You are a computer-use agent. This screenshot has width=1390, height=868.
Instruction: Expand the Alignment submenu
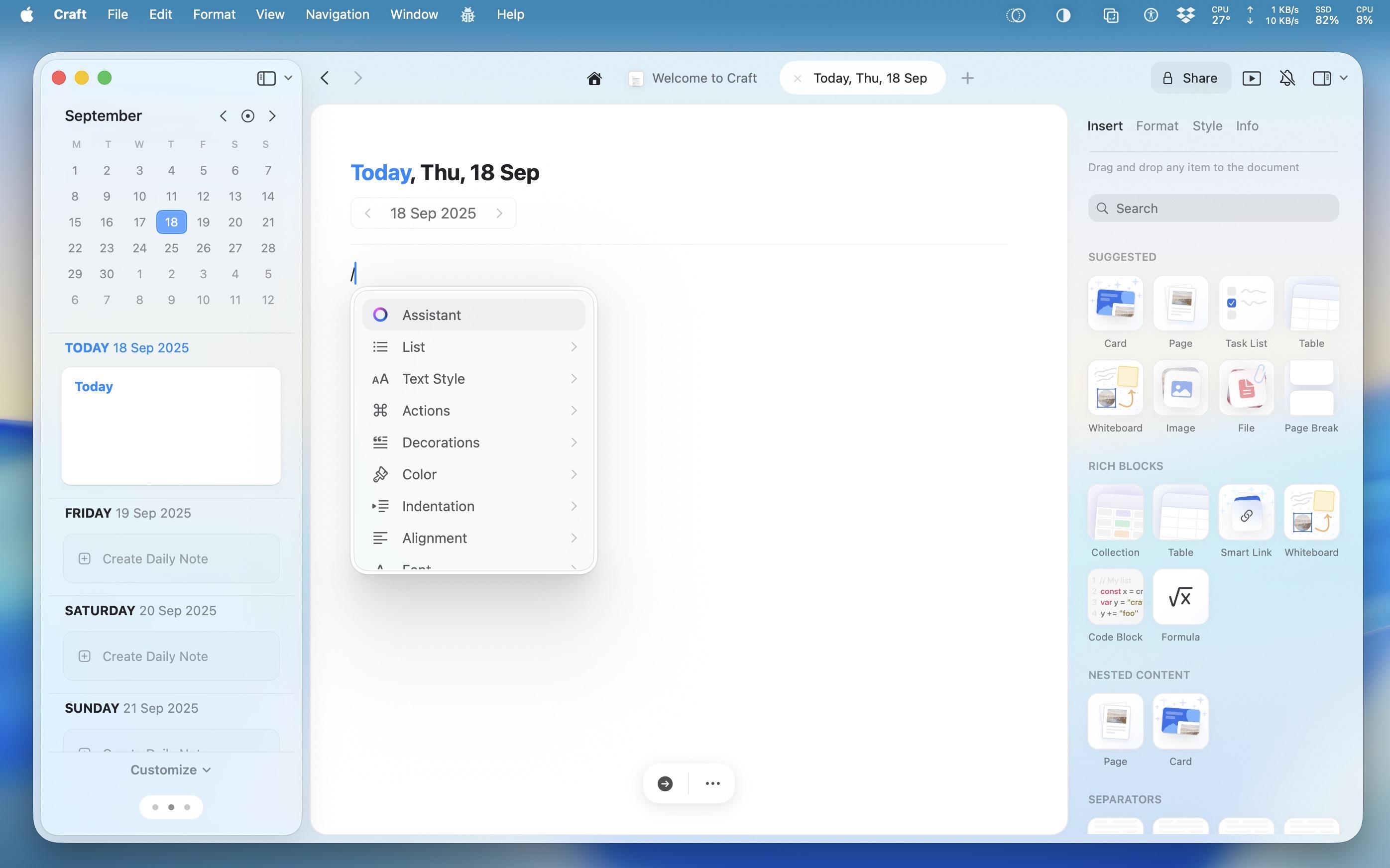(473, 538)
